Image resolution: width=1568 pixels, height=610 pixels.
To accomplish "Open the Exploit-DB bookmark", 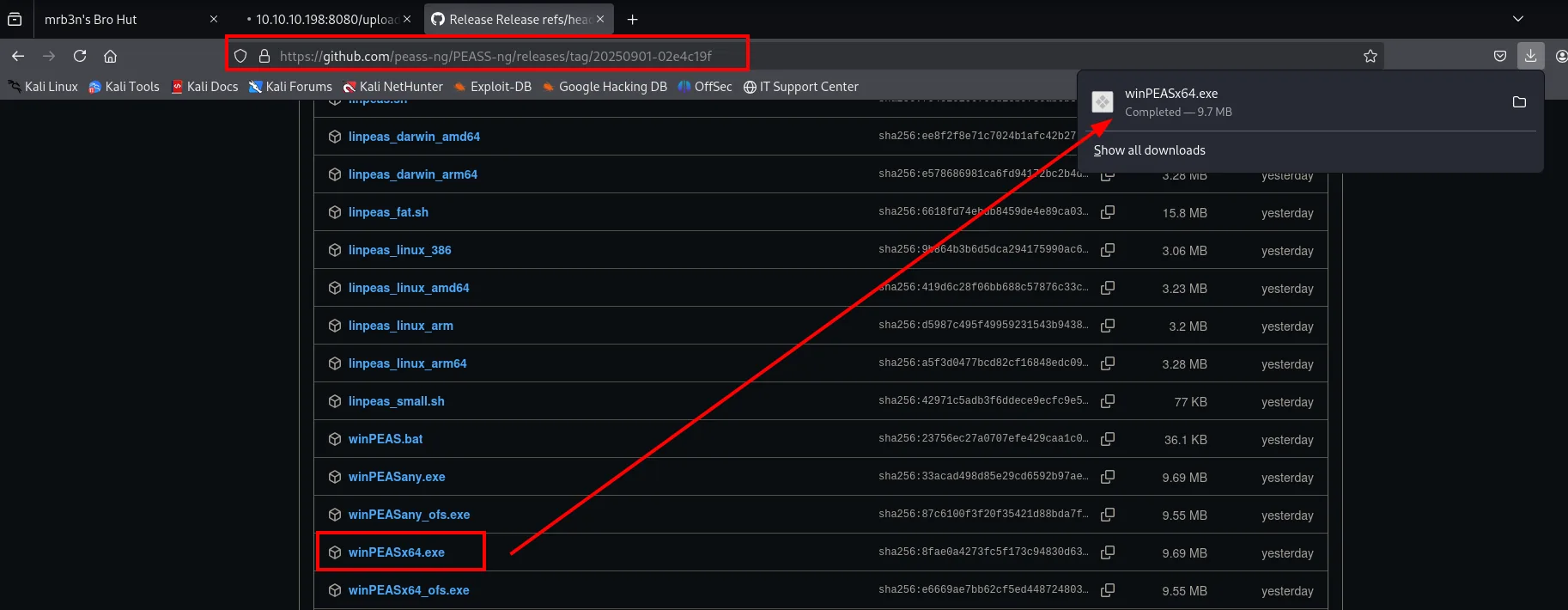I will coord(492,87).
